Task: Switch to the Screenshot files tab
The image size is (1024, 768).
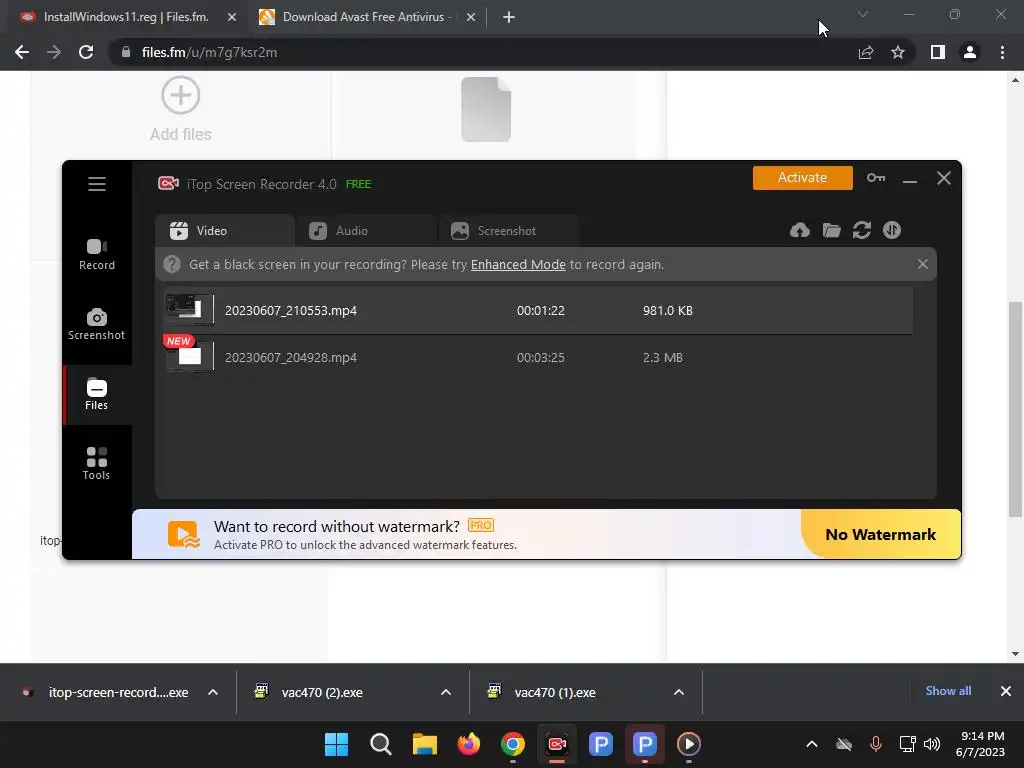Action: [509, 231]
